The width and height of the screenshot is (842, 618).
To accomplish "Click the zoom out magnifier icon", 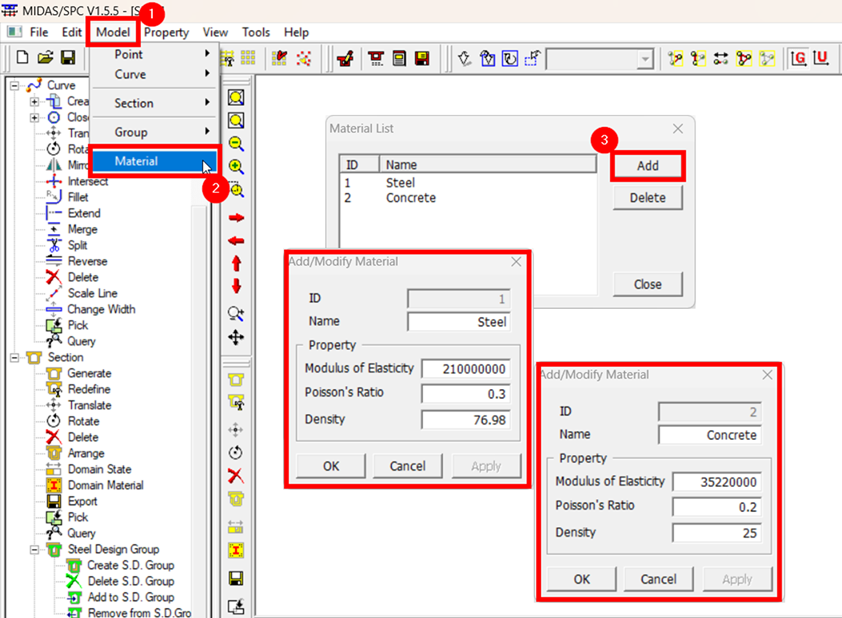I will pyautogui.click(x=236, y=144).
